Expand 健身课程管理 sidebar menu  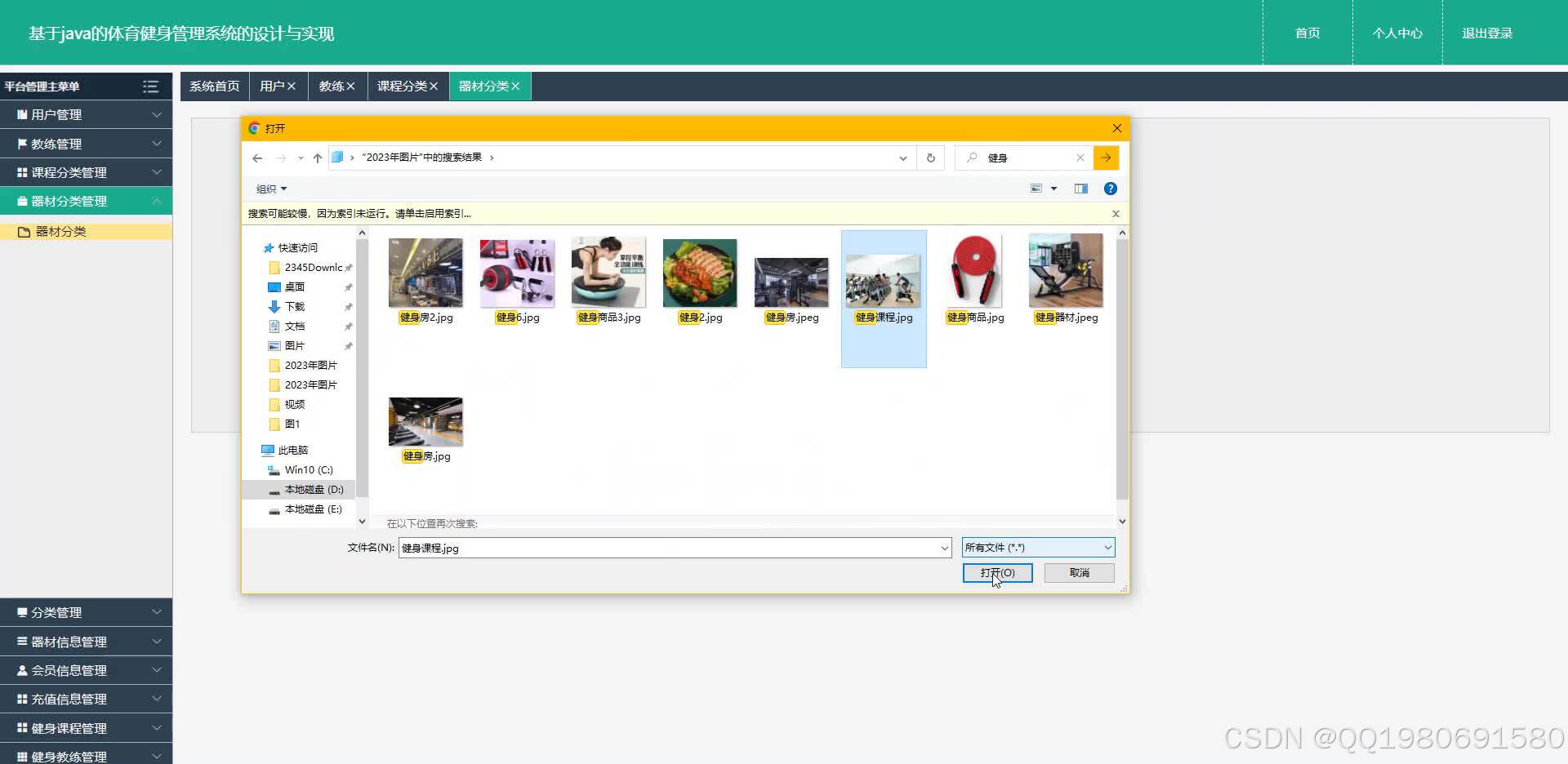pyautogui.click(x=86, y=728)
